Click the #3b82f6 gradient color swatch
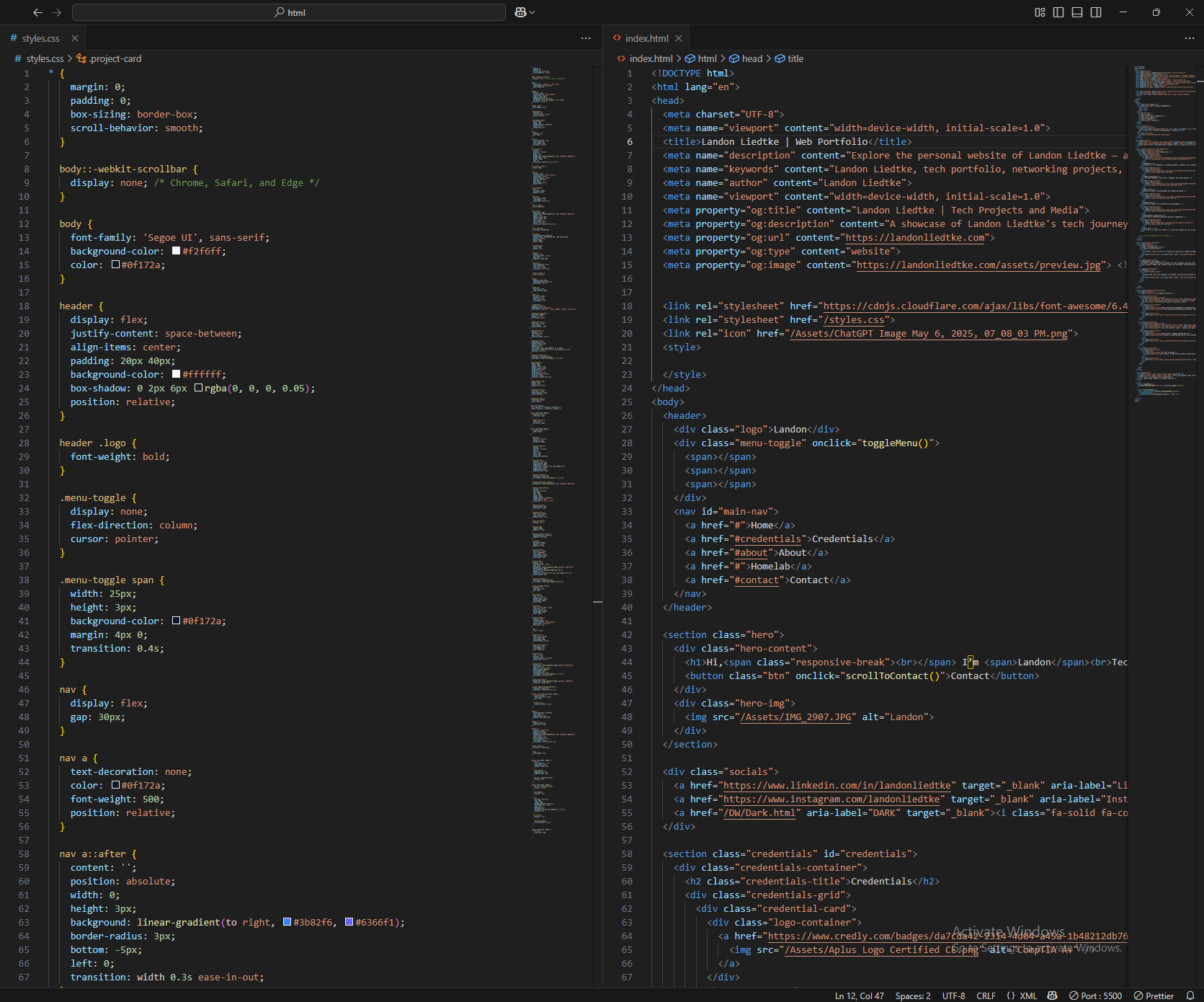The image size is (1204, 1002). [287, 922]
